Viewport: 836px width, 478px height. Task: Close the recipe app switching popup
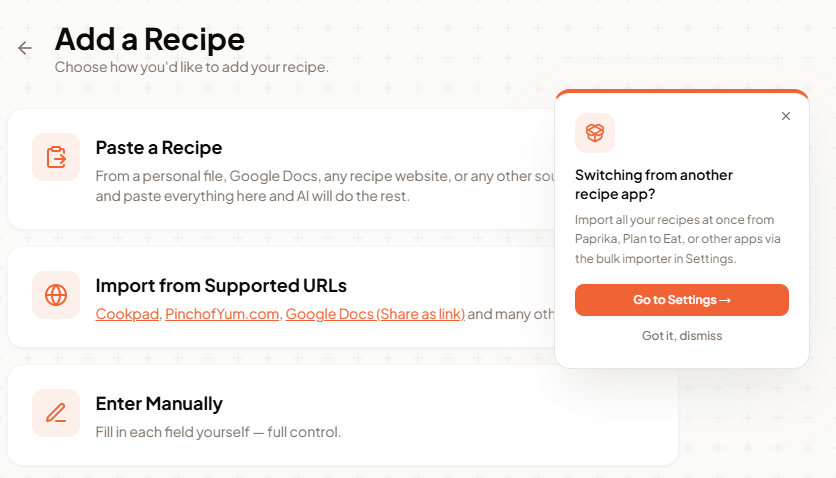tap(786, 116)
